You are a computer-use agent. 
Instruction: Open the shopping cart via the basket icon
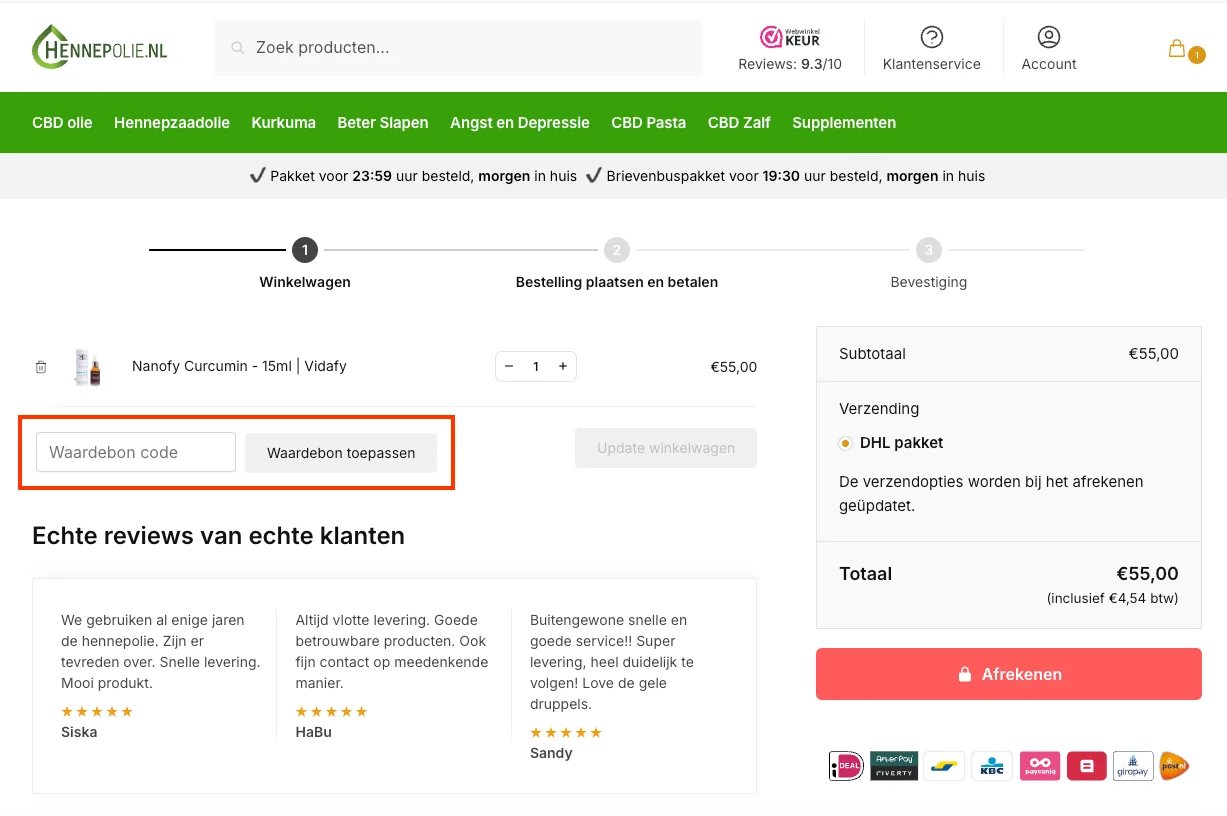tap(1177, 48)
